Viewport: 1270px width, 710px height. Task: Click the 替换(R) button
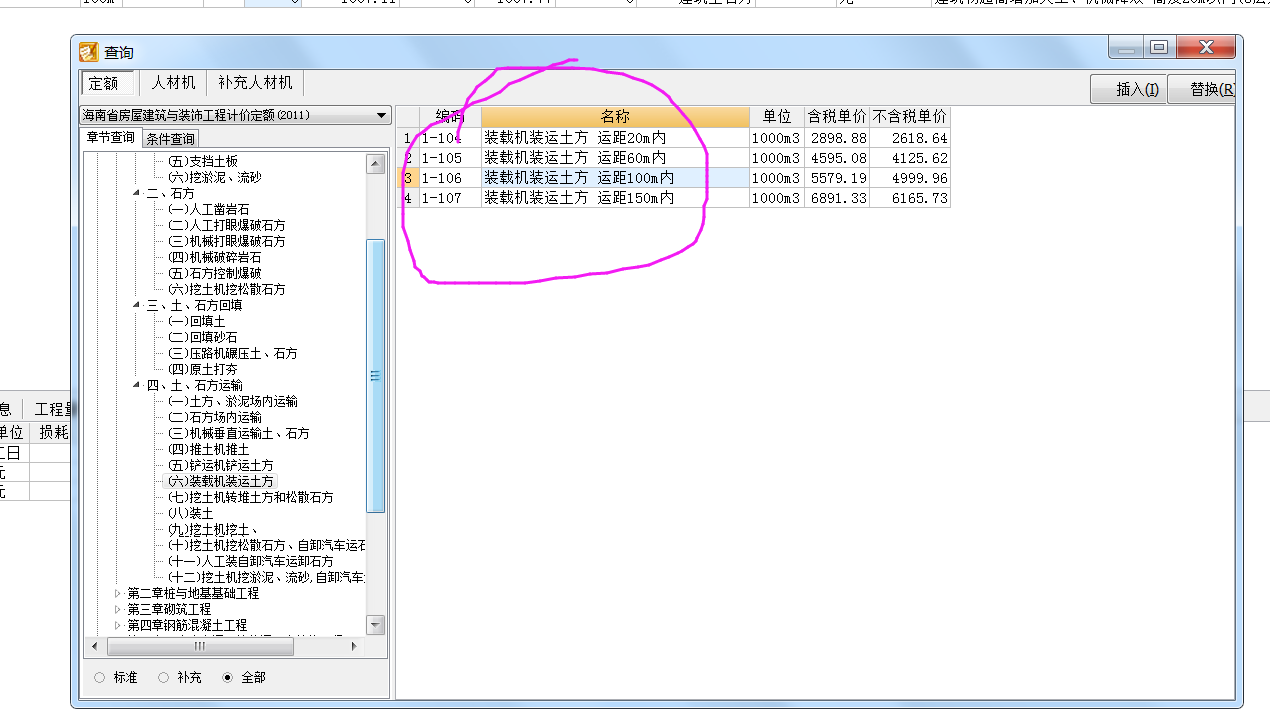[1201, 89]
